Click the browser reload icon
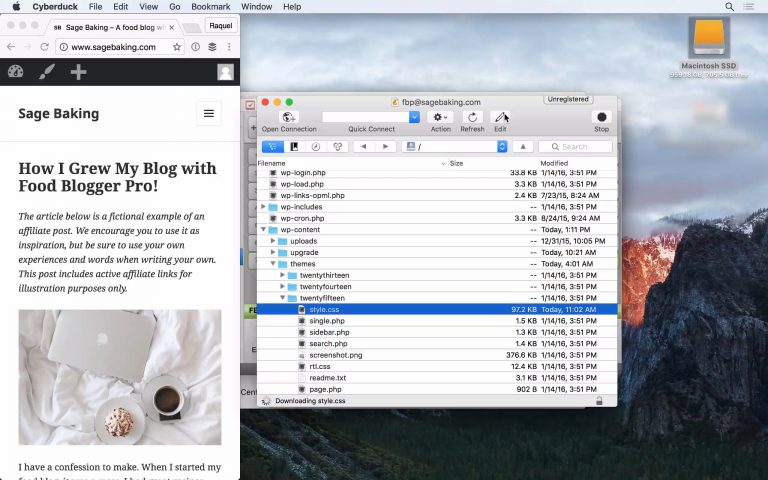This screenshot has width=768, height=480. (x=45, y=47)
